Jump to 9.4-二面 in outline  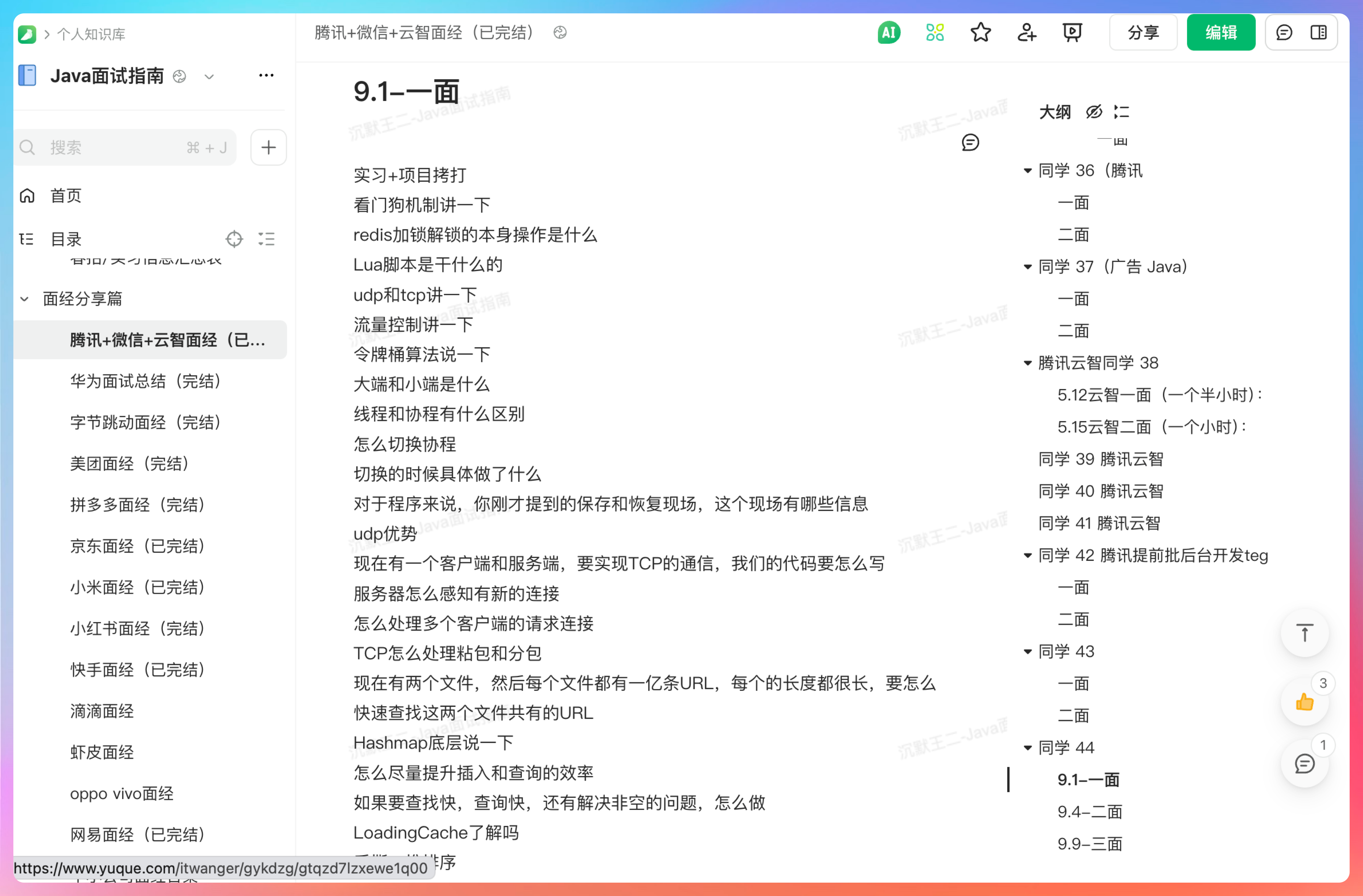tap(1089, 812)
